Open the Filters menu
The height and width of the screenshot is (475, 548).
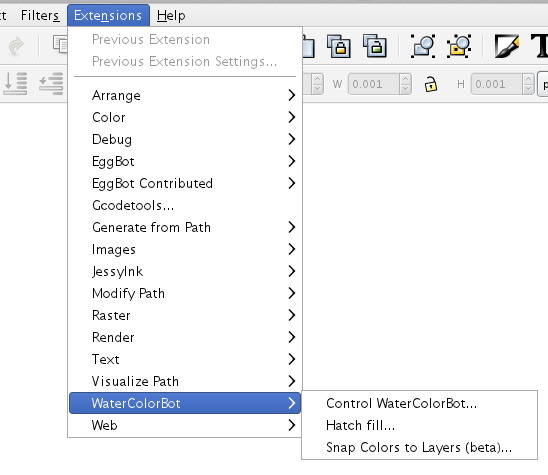(x=40, y=15)
